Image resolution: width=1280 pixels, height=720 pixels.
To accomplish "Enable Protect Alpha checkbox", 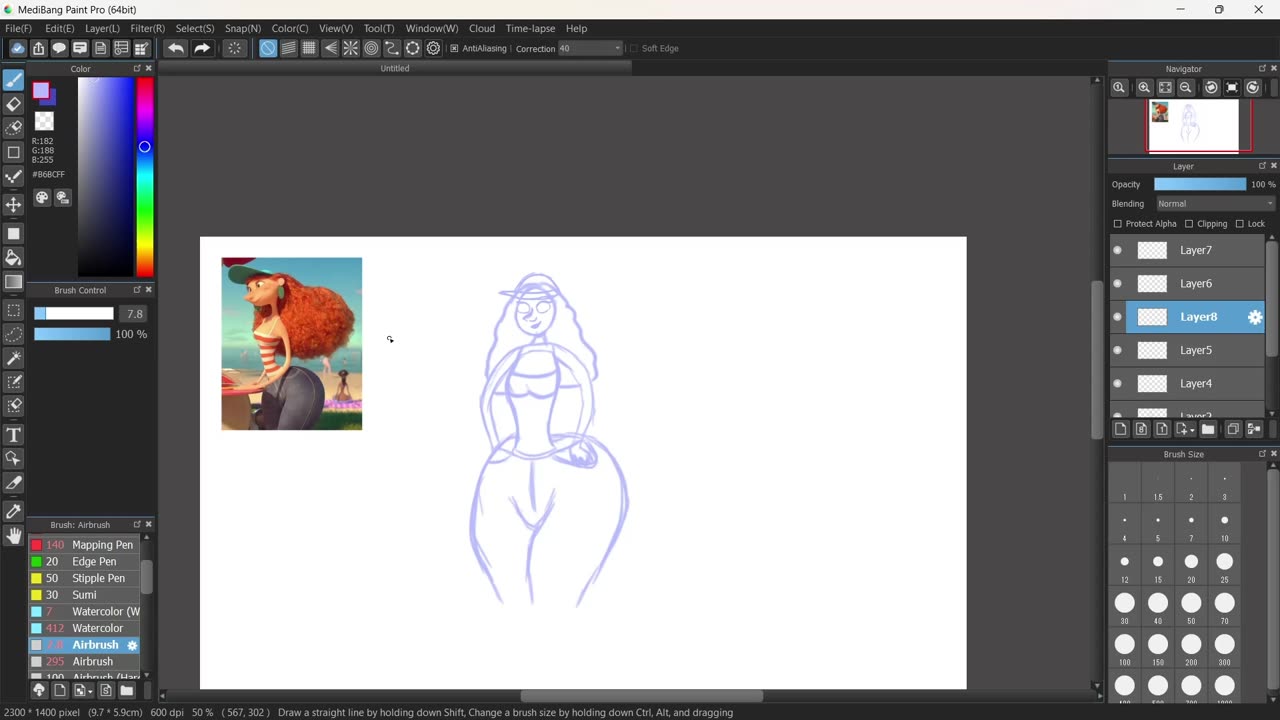I will [1118, 224].
